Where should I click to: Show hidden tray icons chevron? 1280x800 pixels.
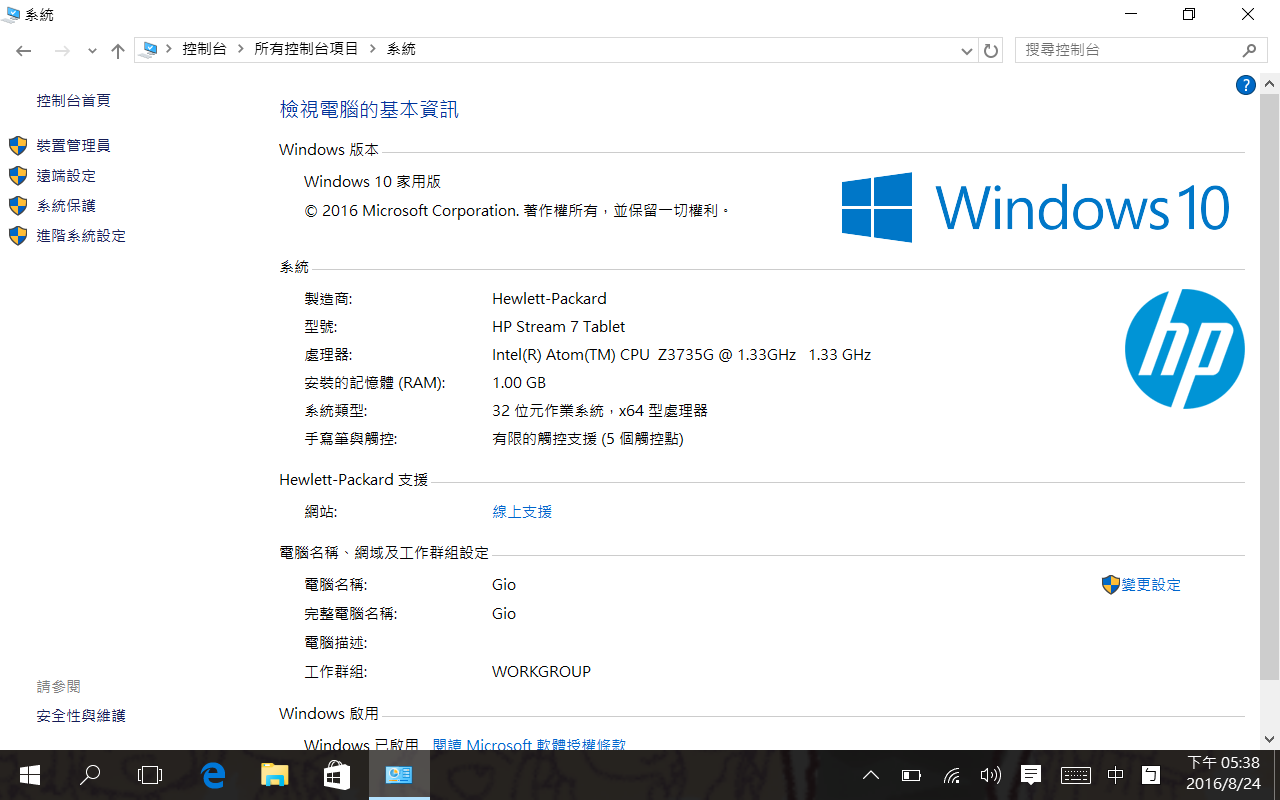pyautogui.click(x=871, y=775)
